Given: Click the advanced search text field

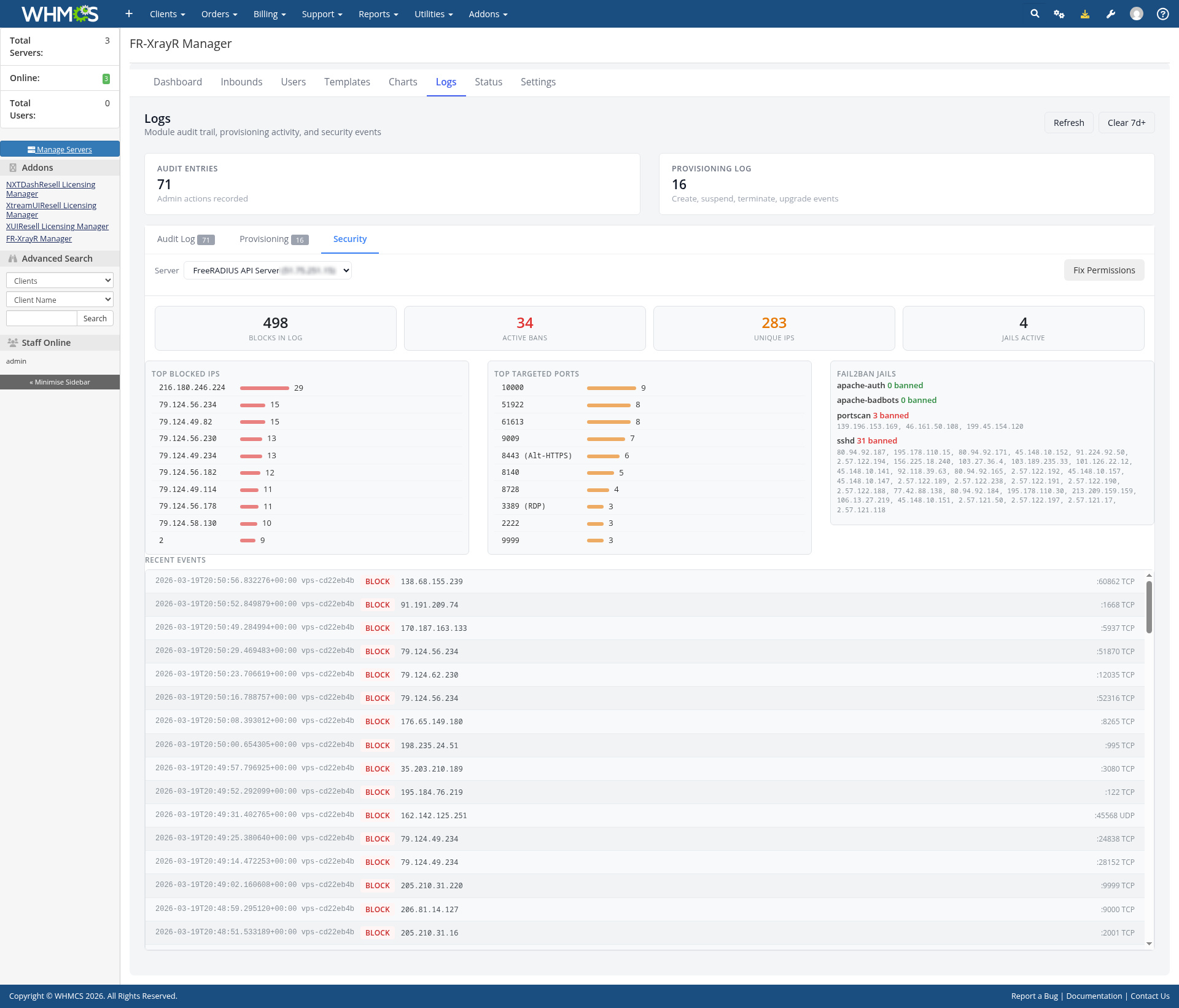Looking at the screenshot, I should 41,318.
